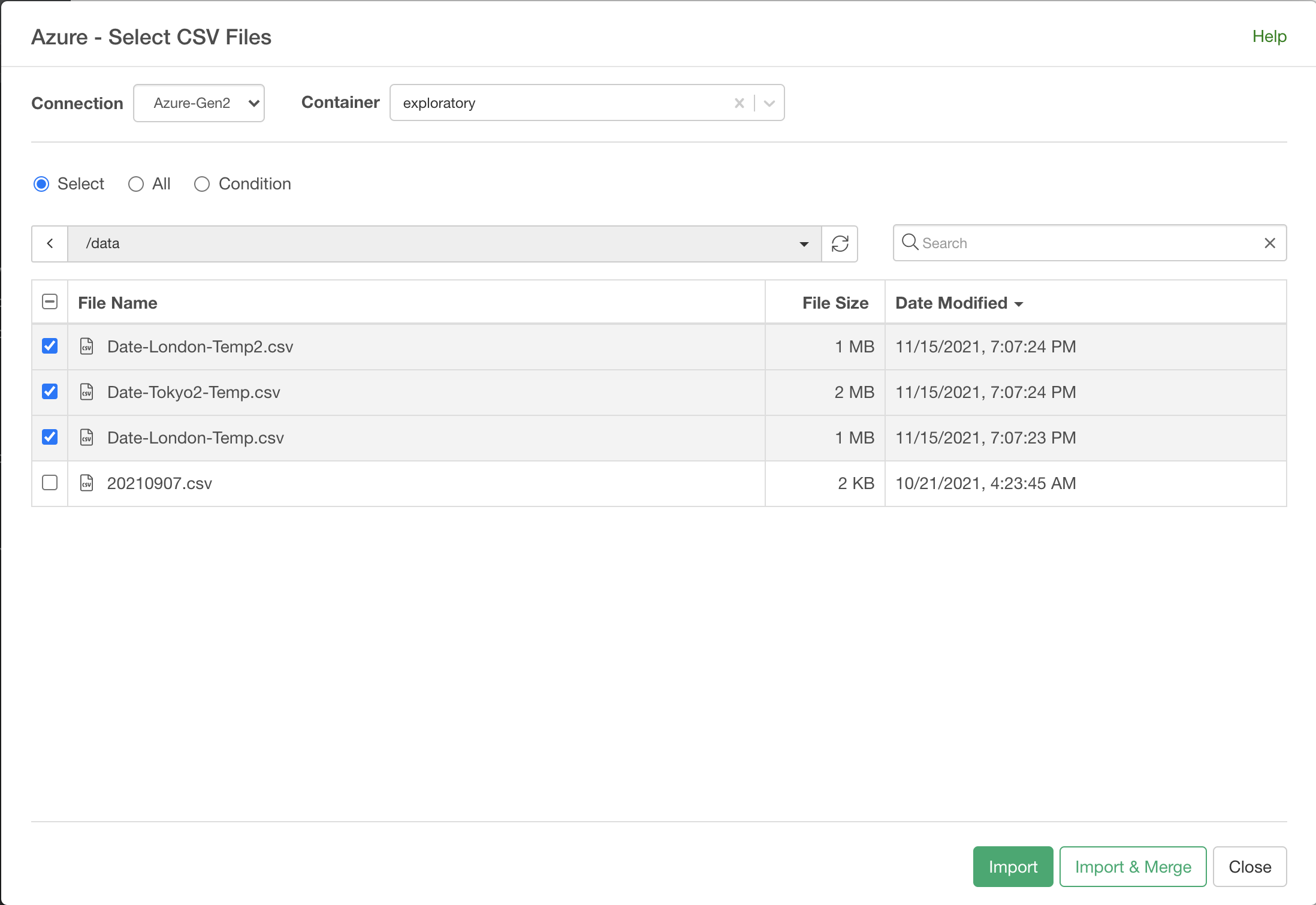Viewport: 1316px width, 905px height.
Task: Click the CSV file icon for 20210907.csv
Action: pos(87,483)
